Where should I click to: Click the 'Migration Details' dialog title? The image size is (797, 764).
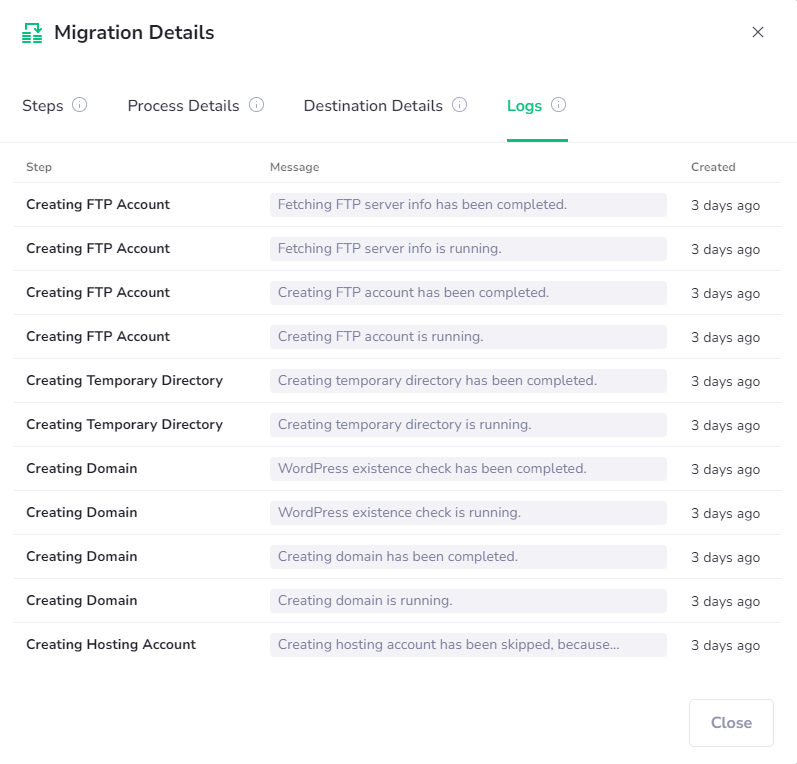pyautogui.click(x=134, y=33)
